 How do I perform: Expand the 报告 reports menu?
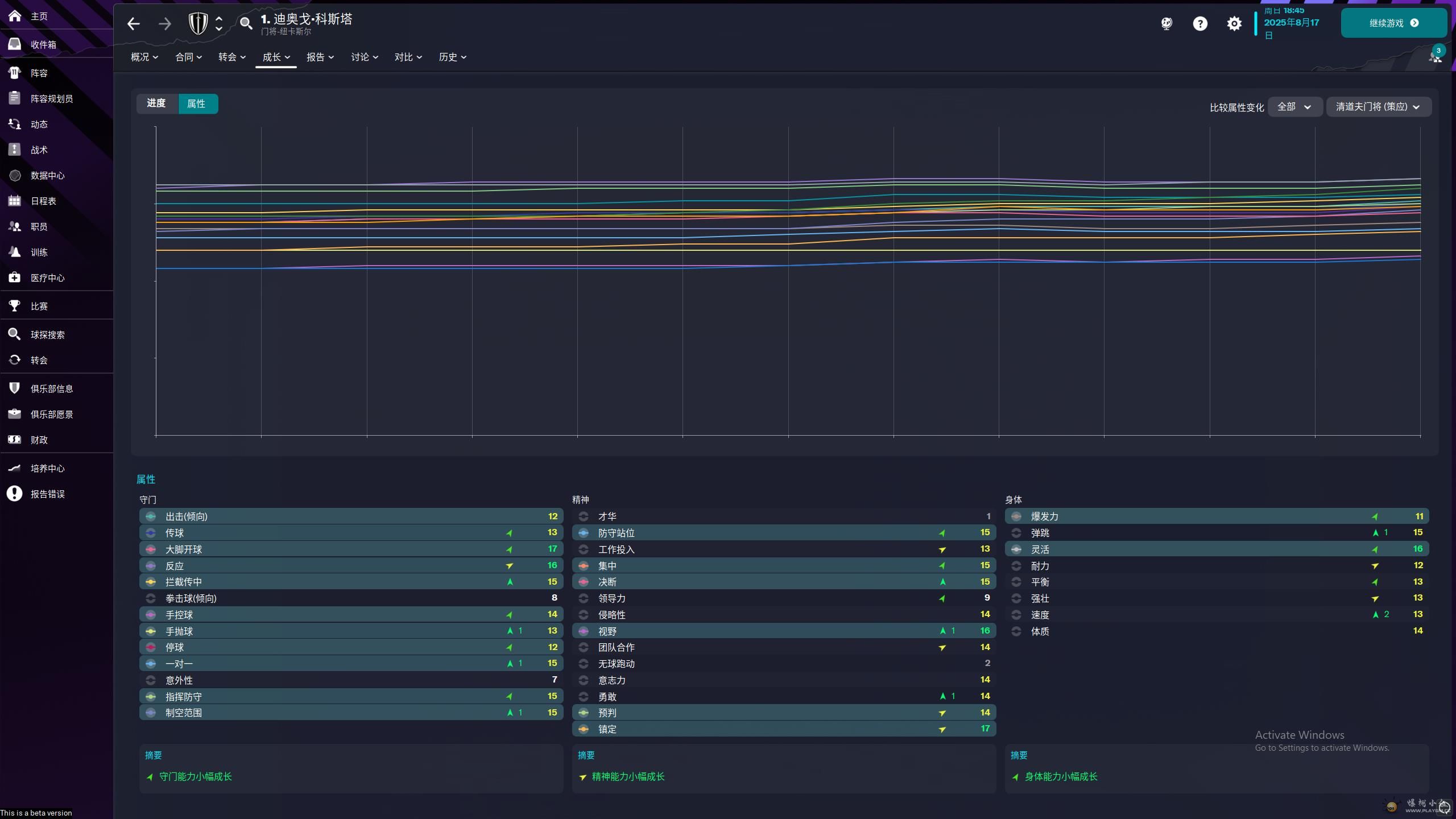coord(320,57)
